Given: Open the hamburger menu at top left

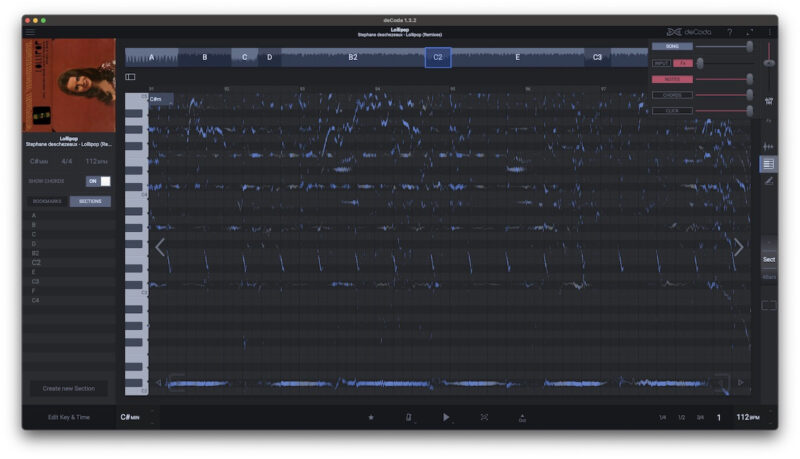Looking at the screenshot, I should pos(30,32).
